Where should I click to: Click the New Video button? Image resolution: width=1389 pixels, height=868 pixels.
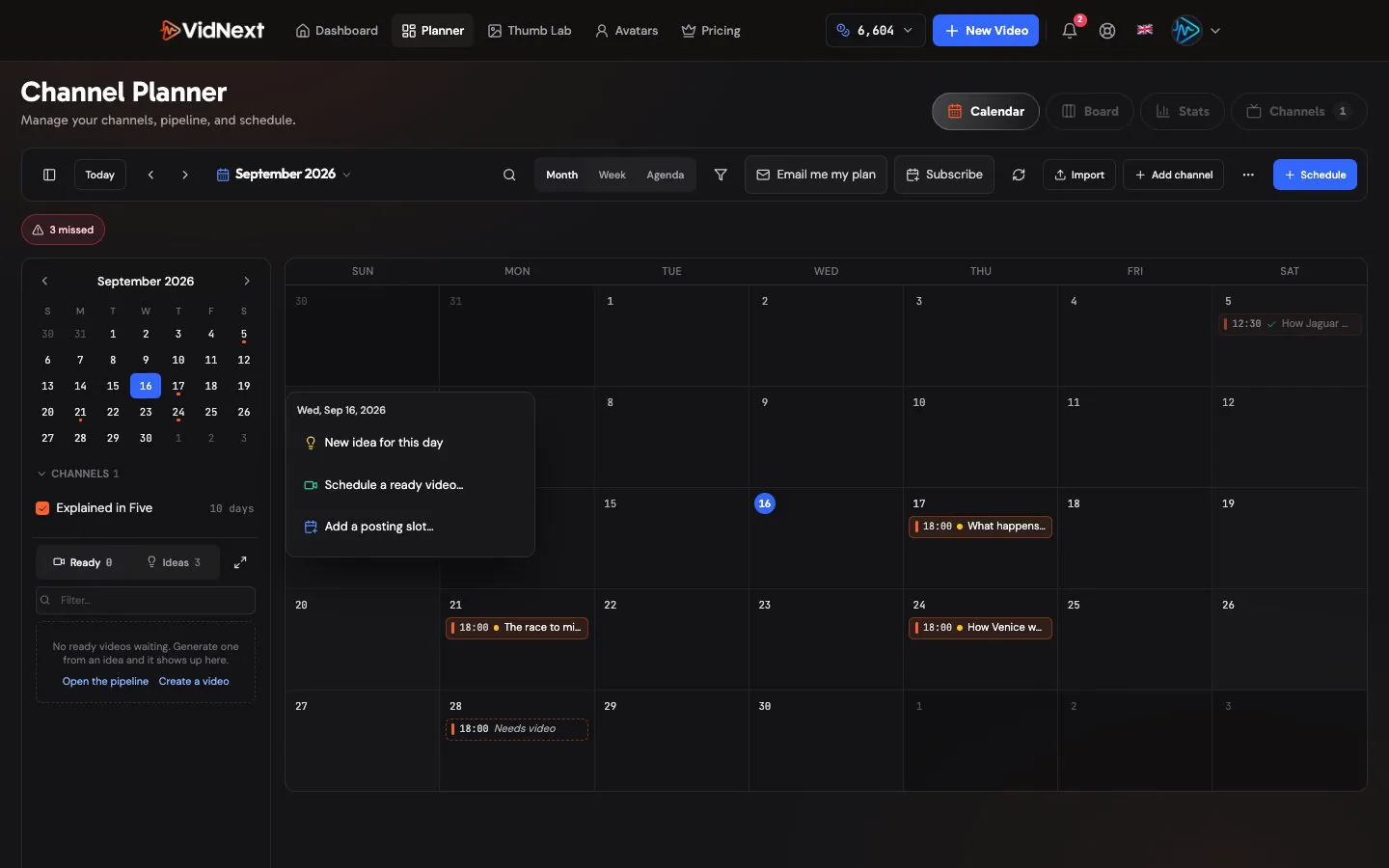click(x=986, y=31)
